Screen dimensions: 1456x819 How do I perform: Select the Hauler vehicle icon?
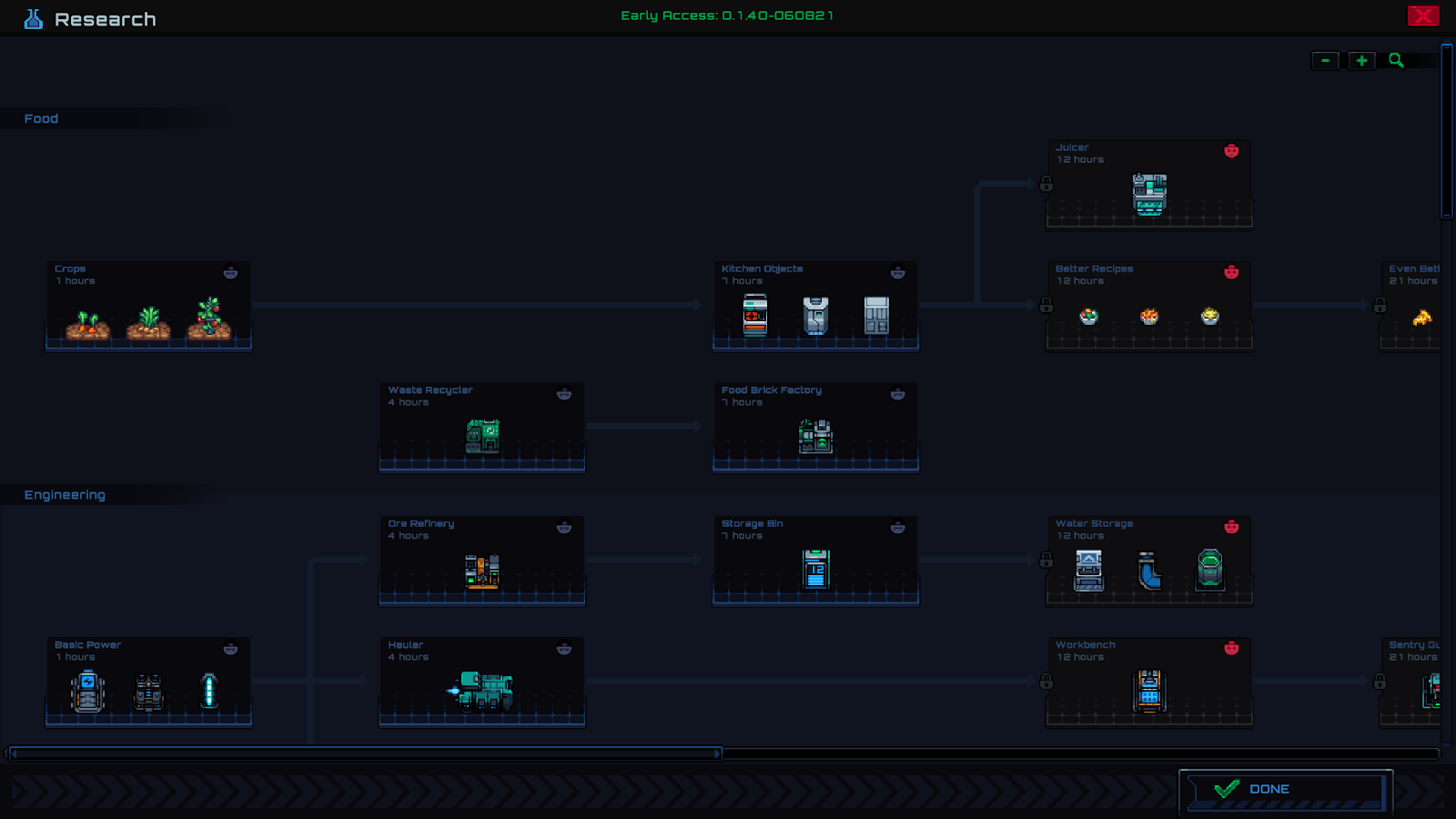click(481, 691)
